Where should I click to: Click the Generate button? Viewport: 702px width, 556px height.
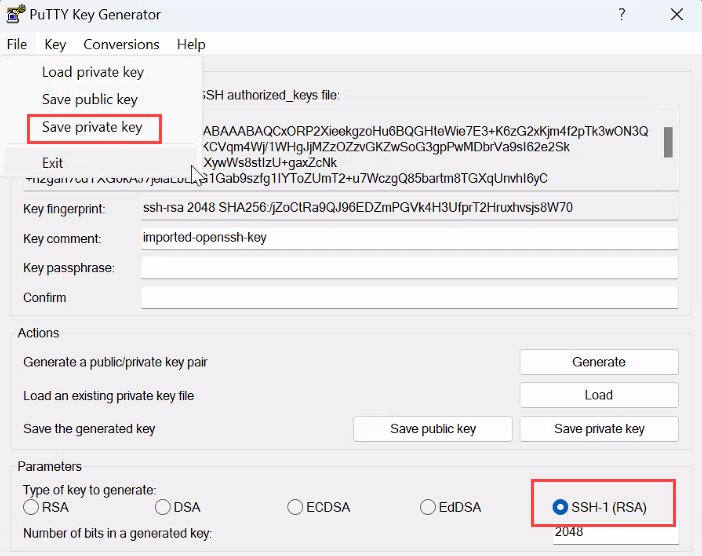[x=599, y=362]
